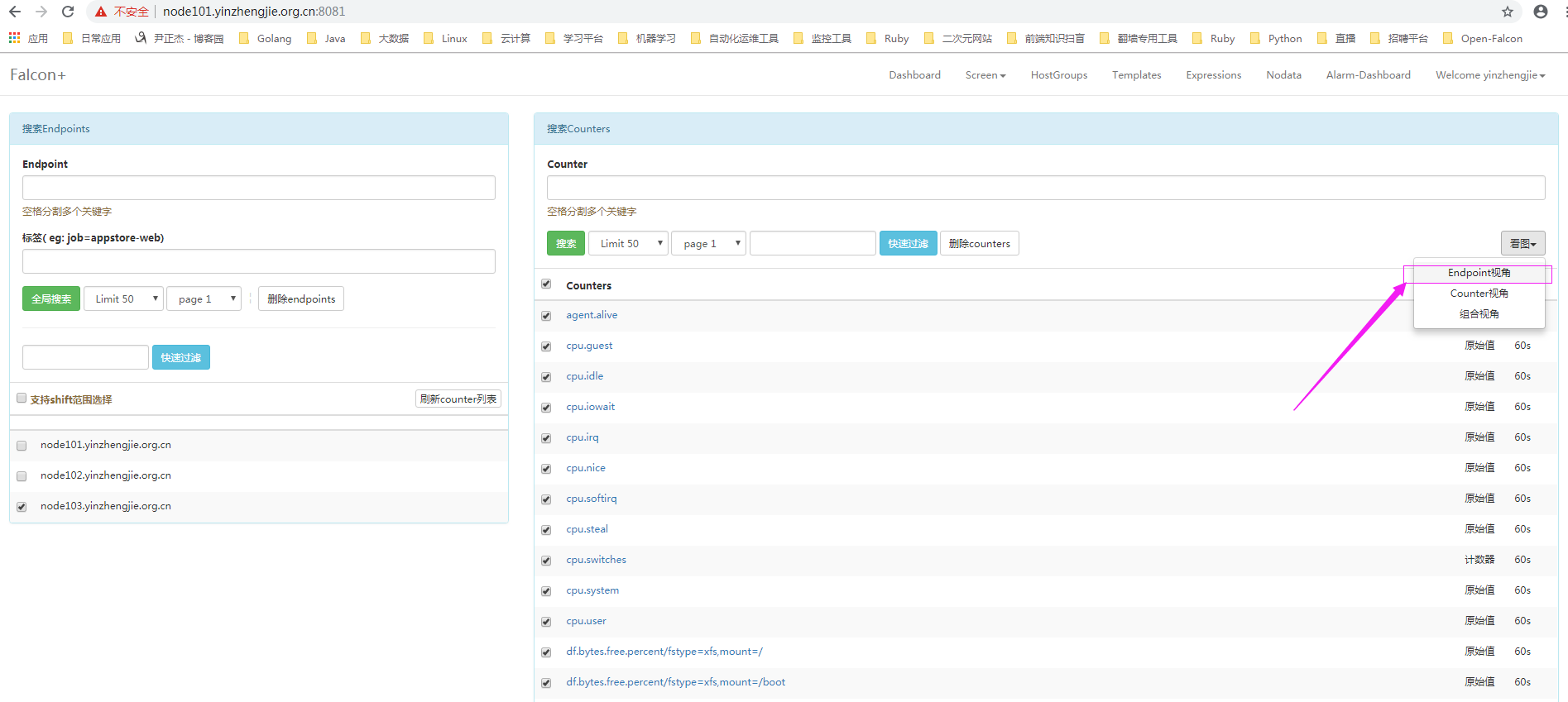Open the Golang bookmark folder

(x=265, y=38)
